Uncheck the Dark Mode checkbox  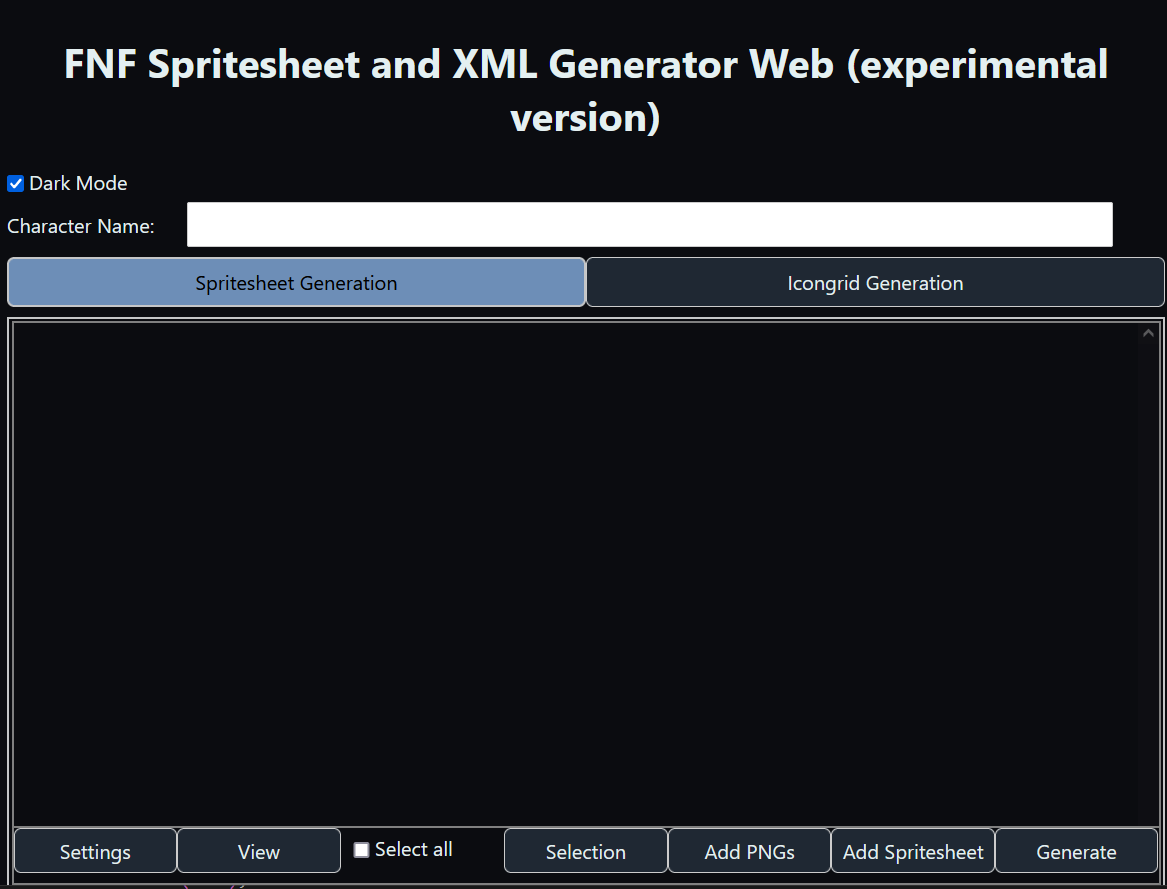point(16,184)
